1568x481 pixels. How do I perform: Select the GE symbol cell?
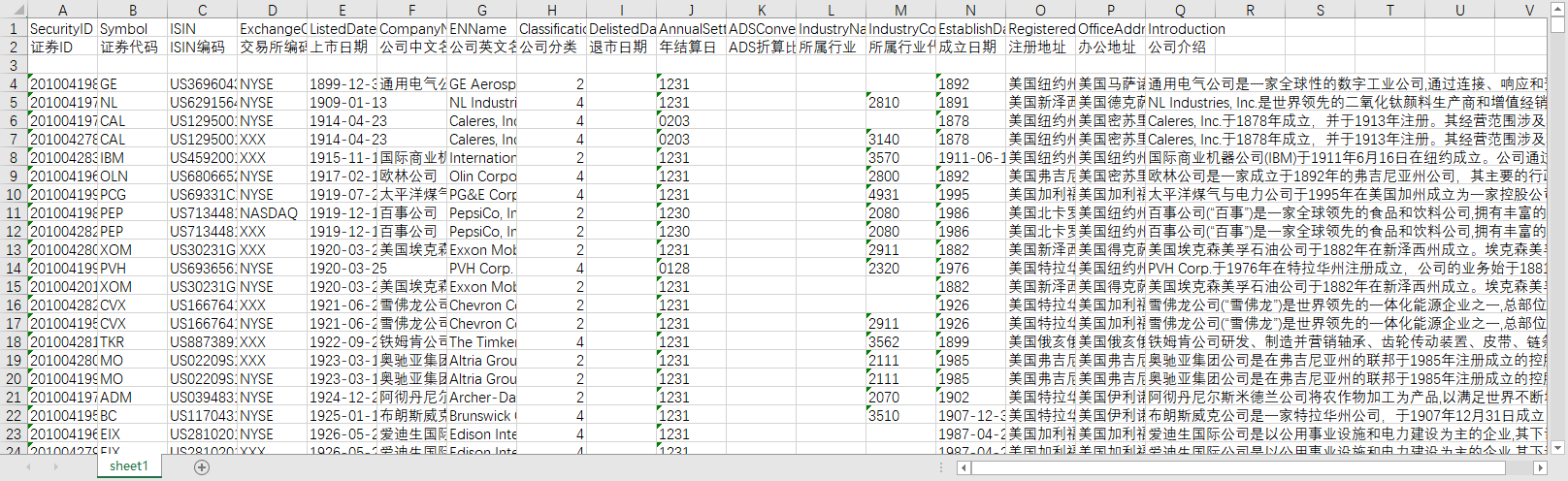[132, 83]
